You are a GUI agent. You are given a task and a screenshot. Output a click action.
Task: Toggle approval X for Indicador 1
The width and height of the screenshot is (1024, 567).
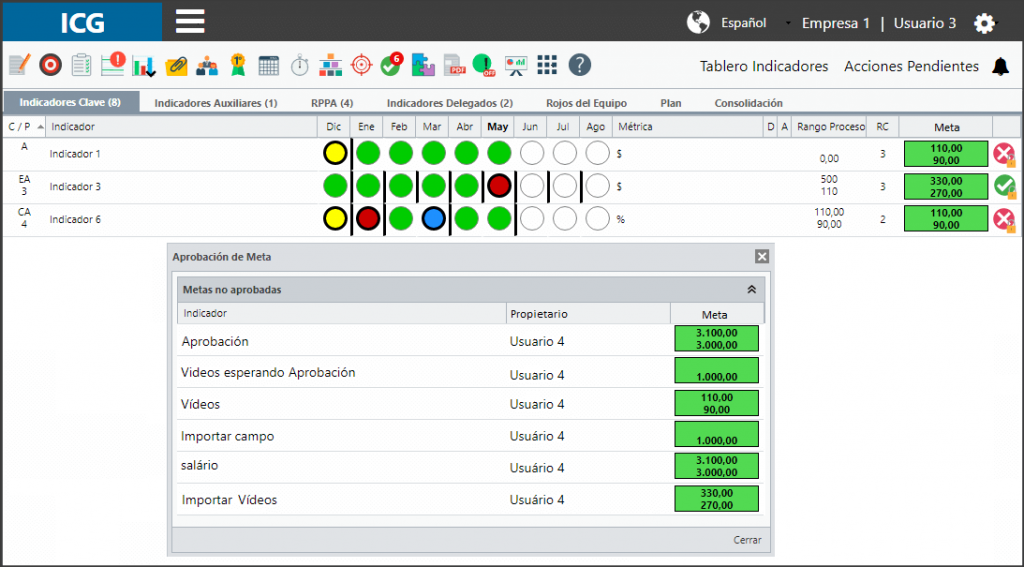pyautogui.click(x=1004, y=154)
